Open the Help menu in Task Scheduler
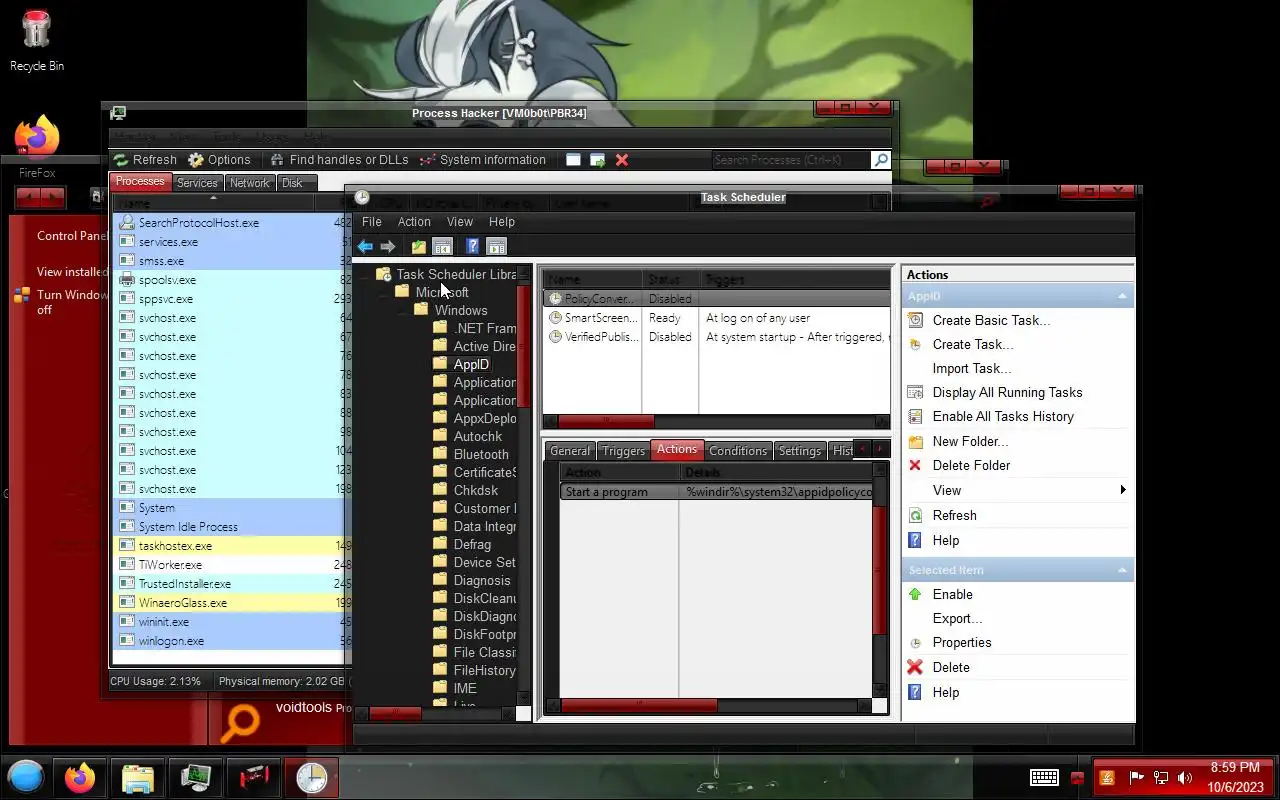 [x=502, y=222]
